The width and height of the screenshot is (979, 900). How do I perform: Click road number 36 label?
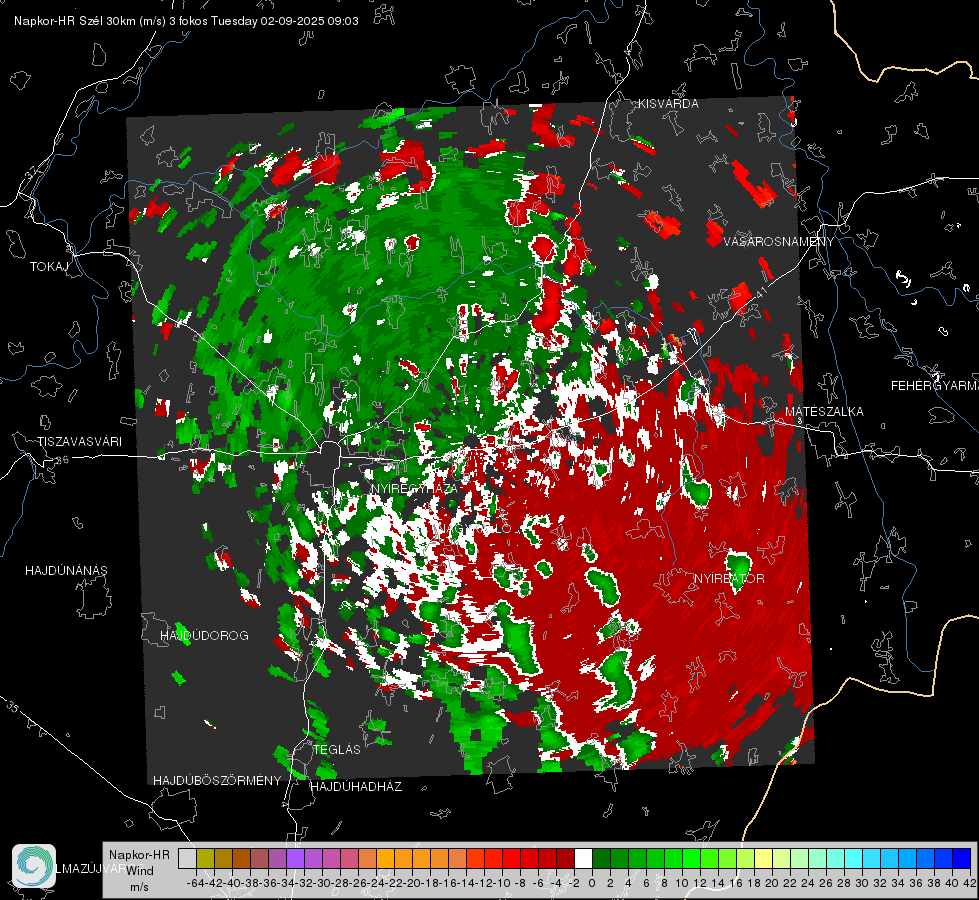tap(62, 460)
